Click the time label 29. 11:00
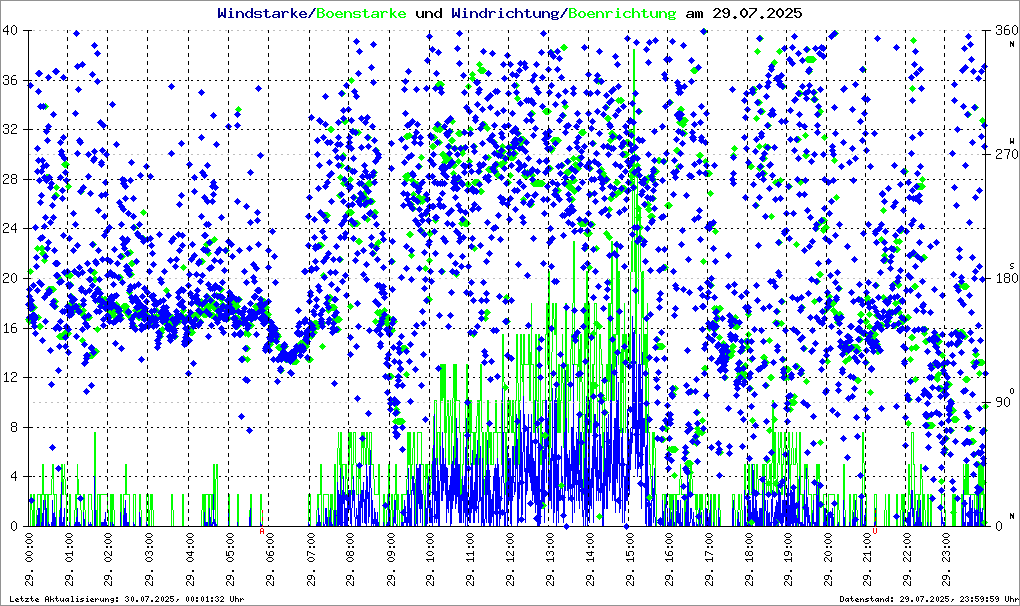The height and width of the screenshot is (606, 1020). pyautogui.click(x=470, y=560)
